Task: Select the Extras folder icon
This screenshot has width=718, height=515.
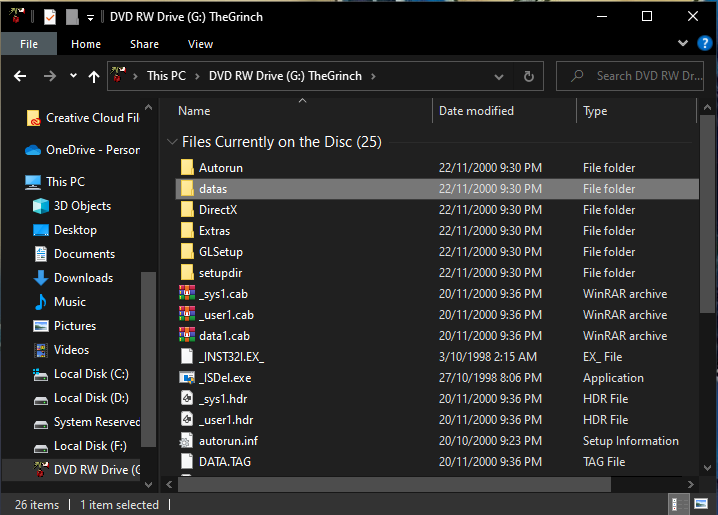Action: 187,231
